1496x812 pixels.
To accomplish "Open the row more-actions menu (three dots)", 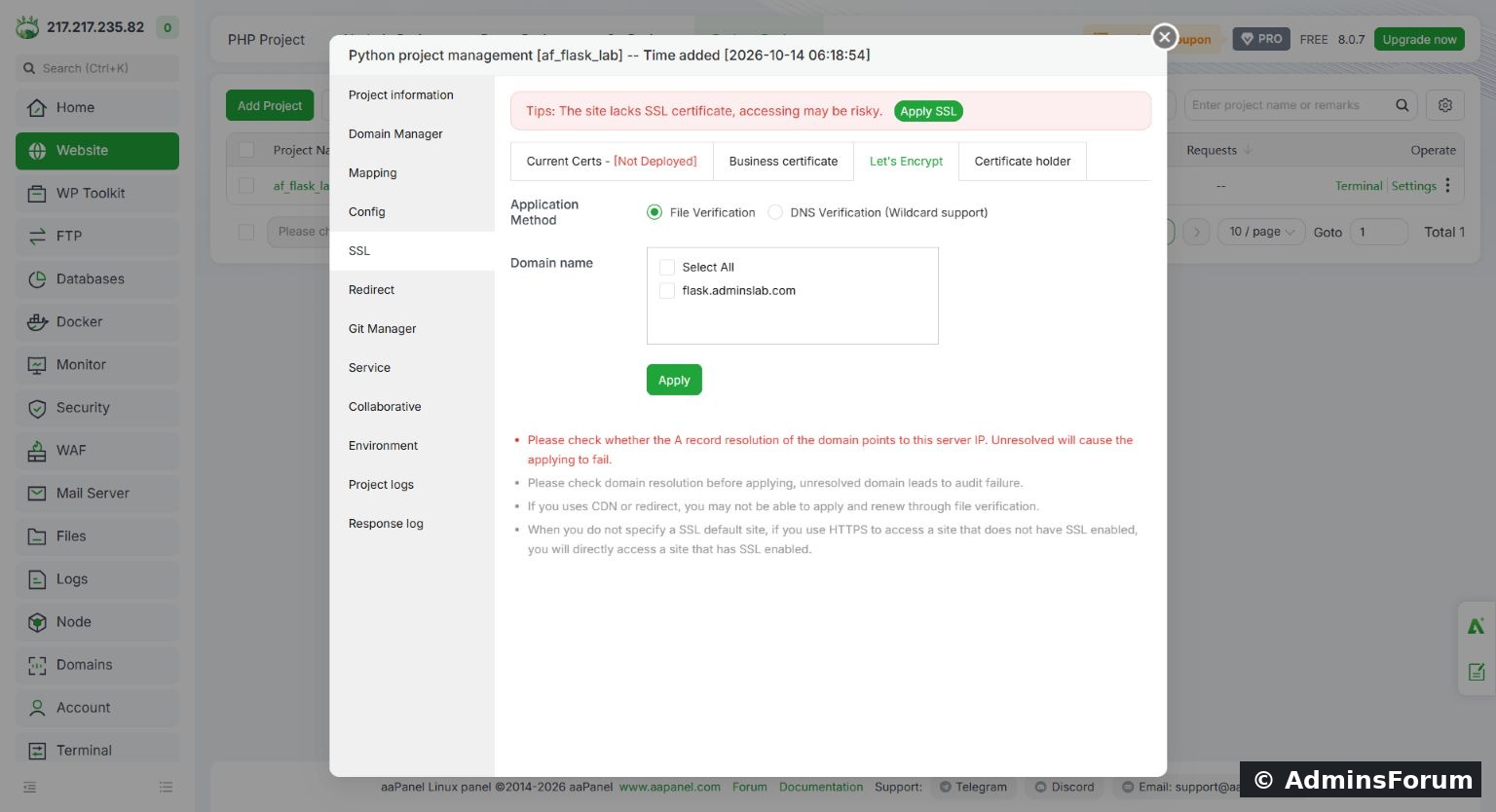I will [1448, 185].
